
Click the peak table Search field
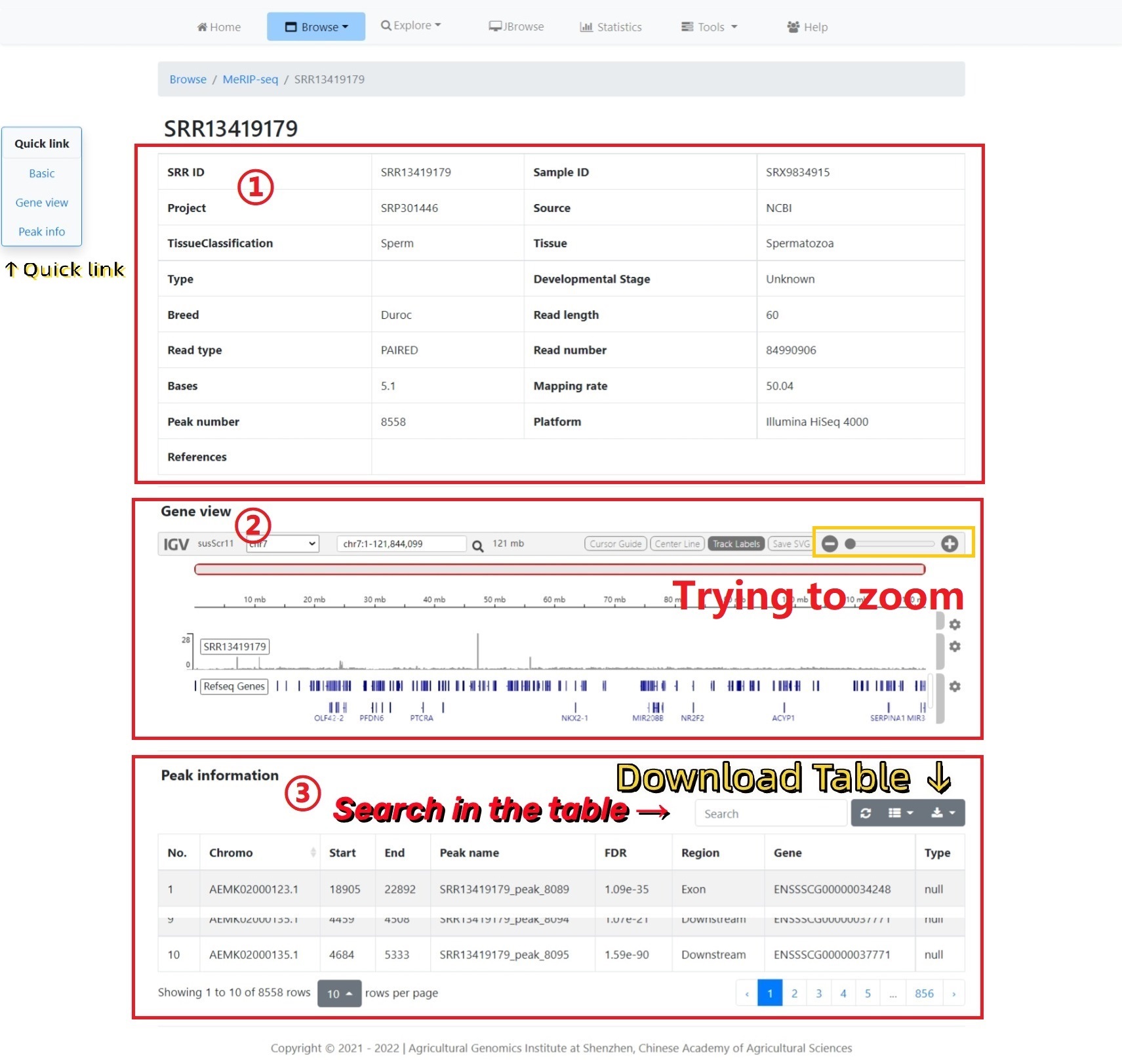pos(770,814)
